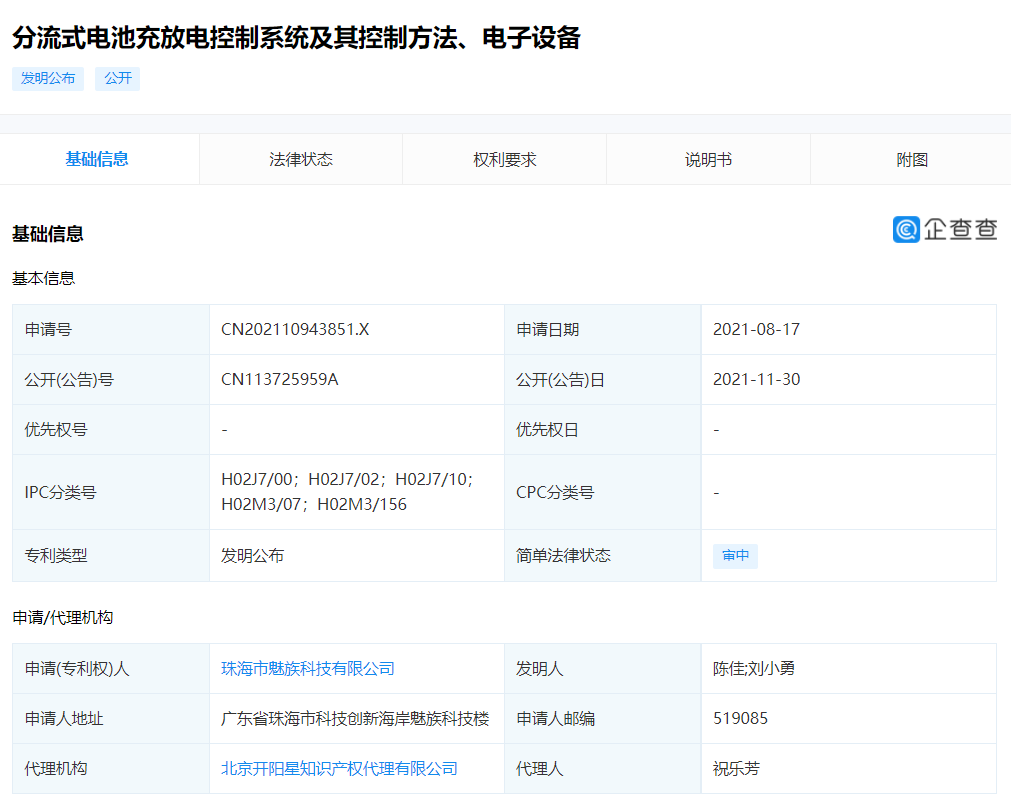The height and width of the screenshot is (810, 1011).
Task: Click application number CN202110943851.X
Action: click(x=295, y=330)
